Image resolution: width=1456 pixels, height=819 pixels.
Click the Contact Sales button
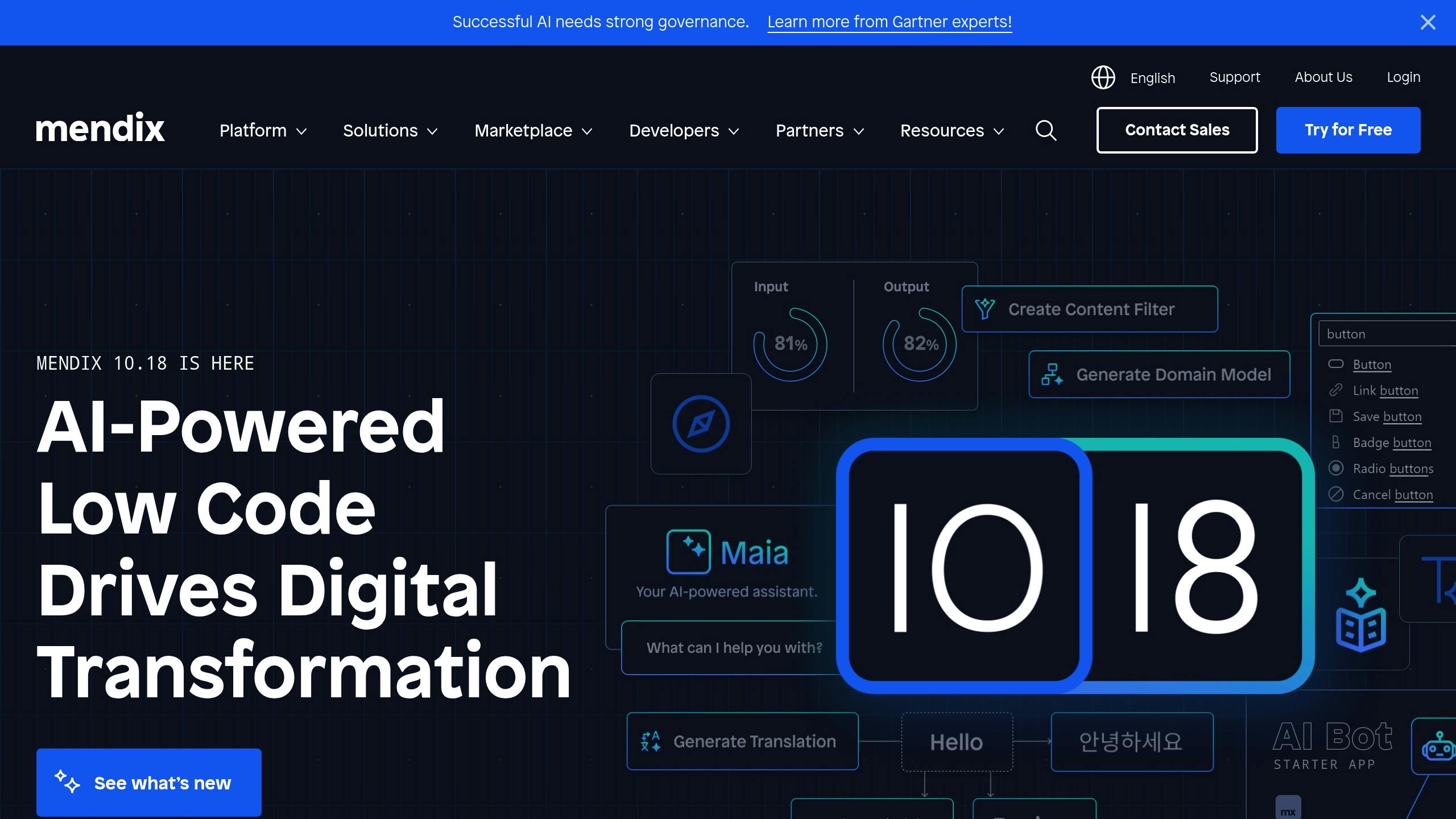pyautogui.click(x=1177, y=130)
